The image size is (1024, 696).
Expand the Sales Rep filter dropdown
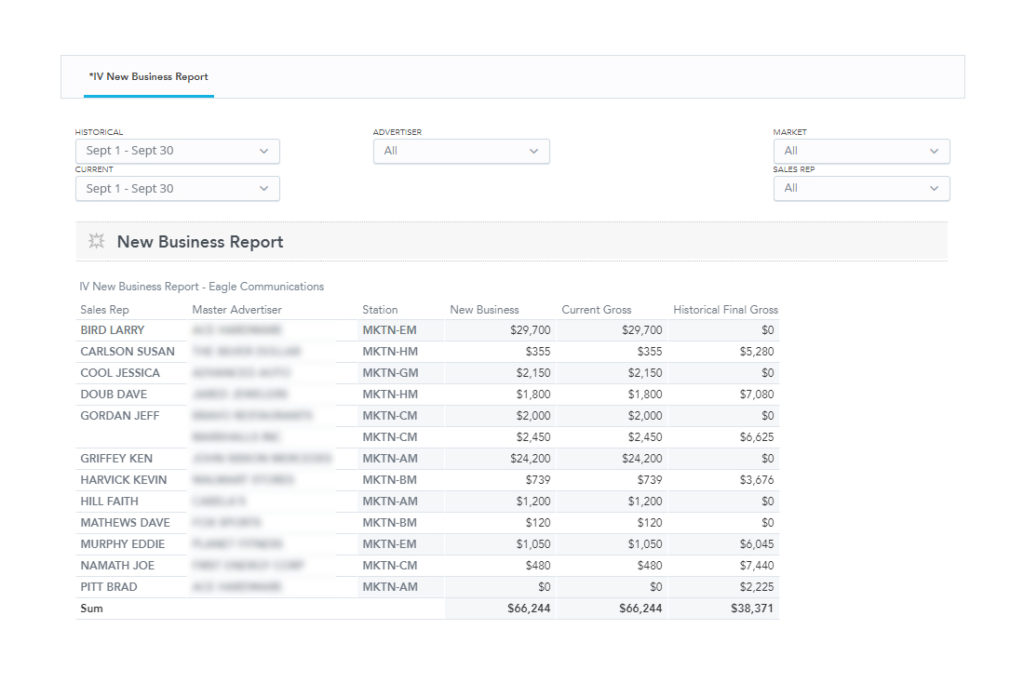click(x=861, y=188)
